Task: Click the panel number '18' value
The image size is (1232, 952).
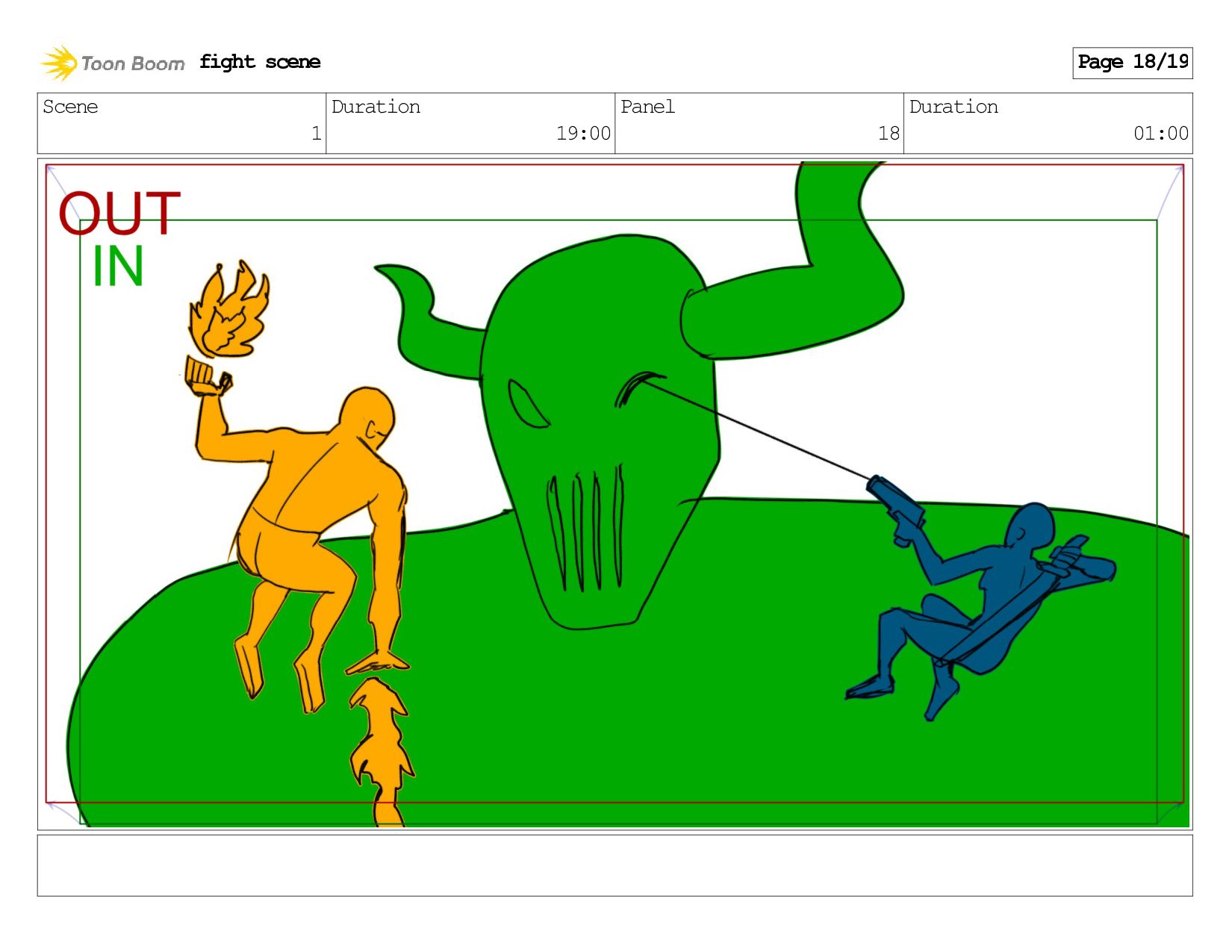Action: (x=889, y=134)
